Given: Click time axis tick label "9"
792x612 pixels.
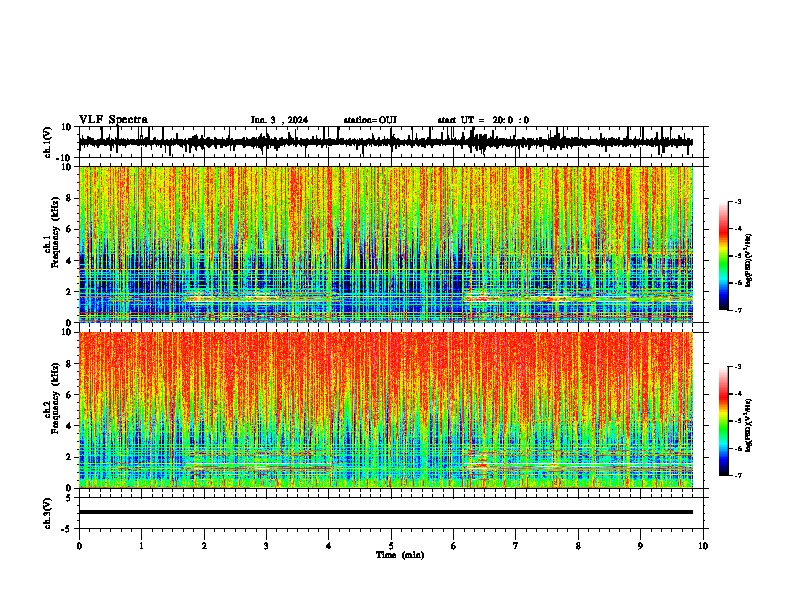Looking at the screenshot, I should [640, 546].
